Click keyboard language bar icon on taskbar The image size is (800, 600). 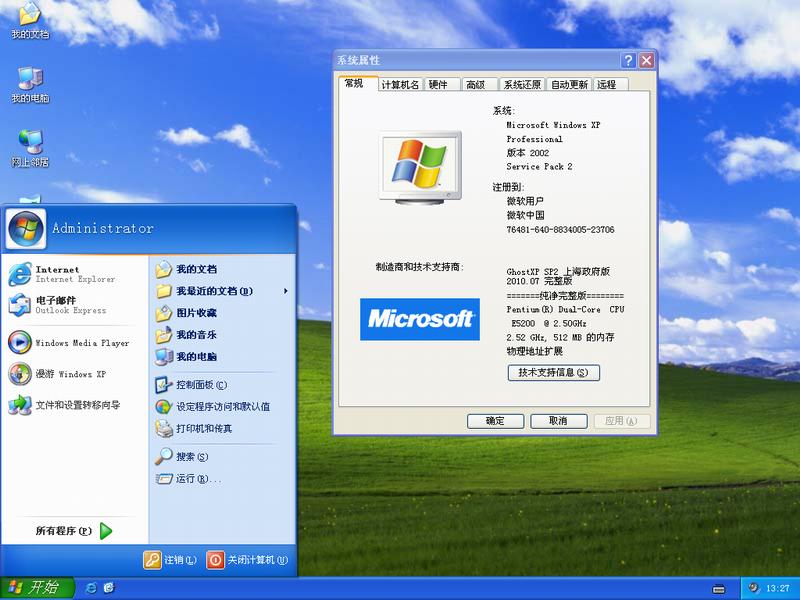(x=718, y=589)
